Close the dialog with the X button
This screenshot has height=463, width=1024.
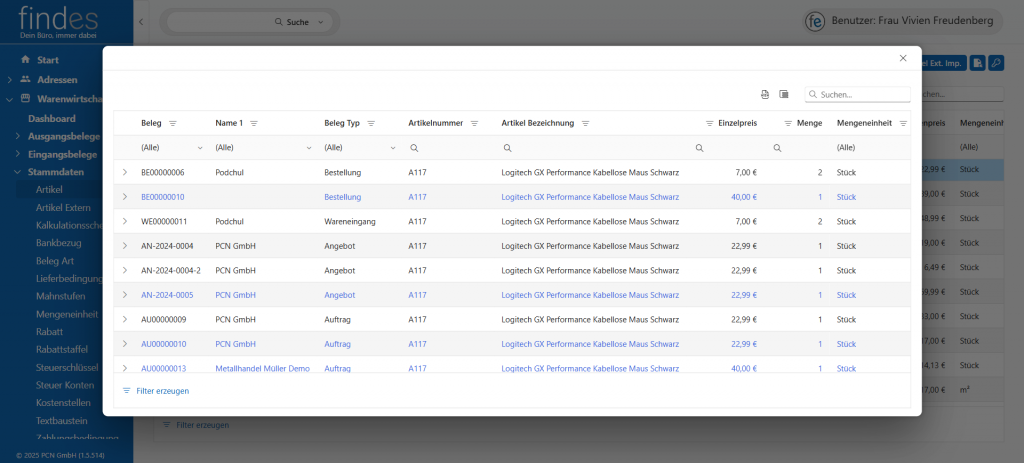(903, 59)
